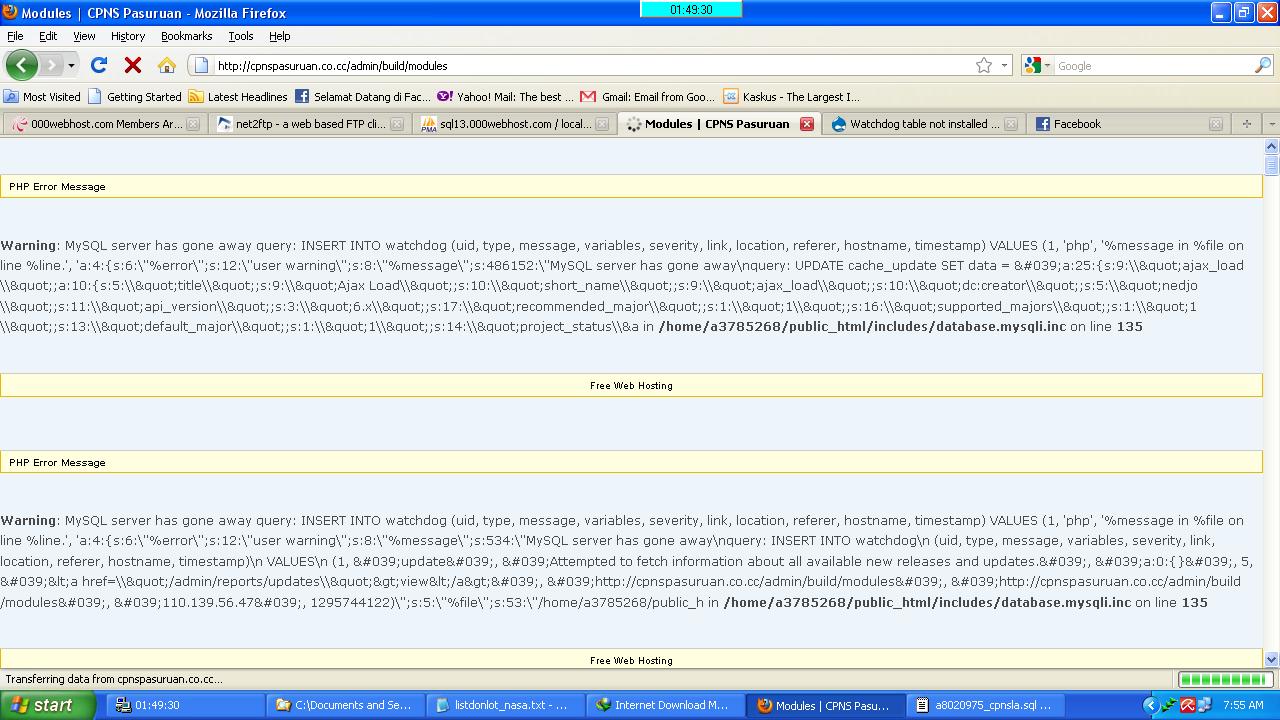
Task: Click the network connection tray icon
Action: click(1204, 705)
